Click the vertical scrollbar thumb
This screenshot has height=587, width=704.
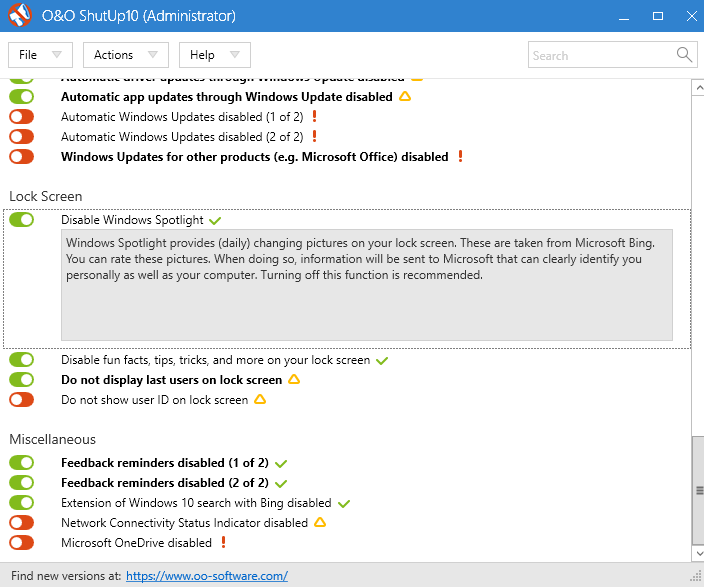698,490
